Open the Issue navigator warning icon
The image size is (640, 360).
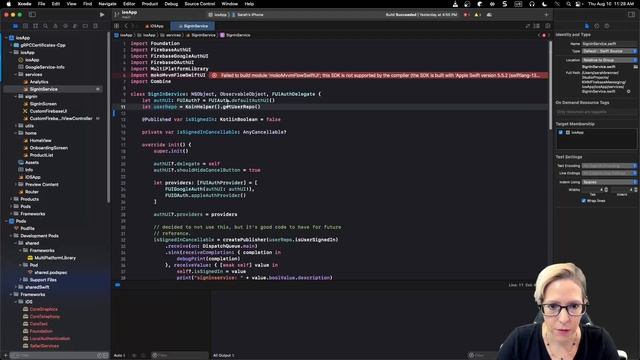56,26
